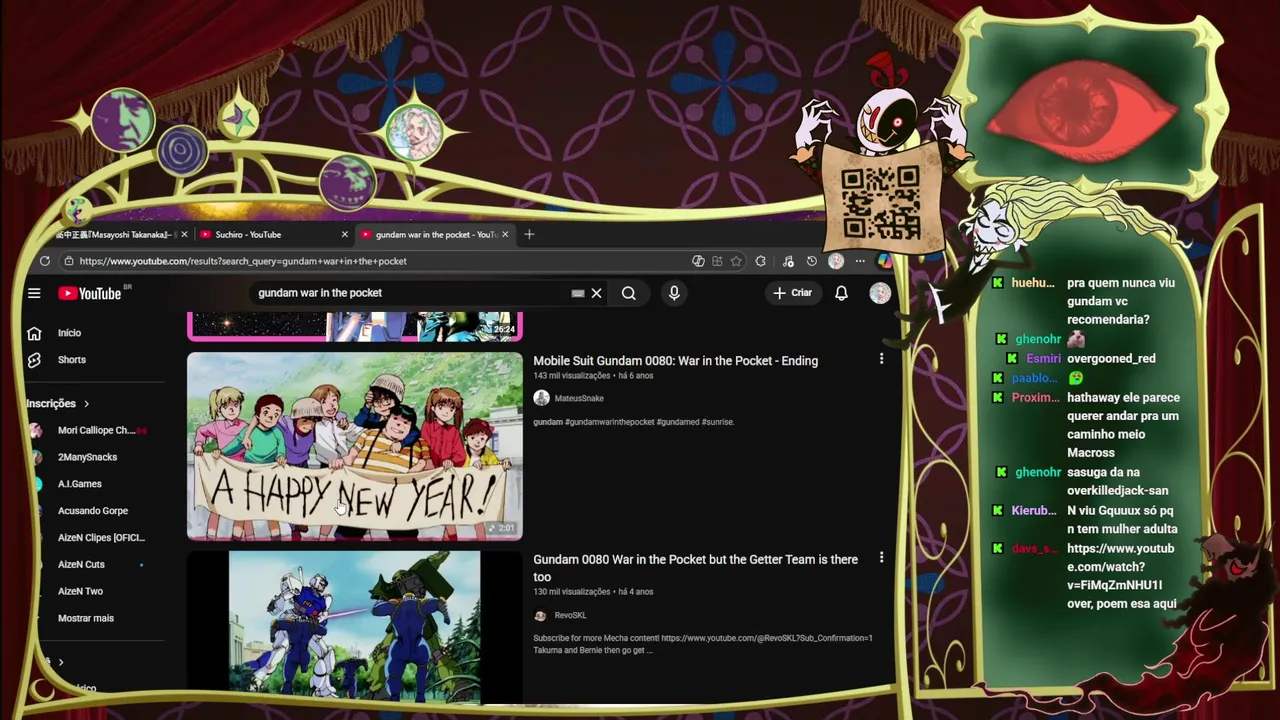Visit the MateusSnake channel
Viewport: 1280px width, 720px height.
(579, 398)
